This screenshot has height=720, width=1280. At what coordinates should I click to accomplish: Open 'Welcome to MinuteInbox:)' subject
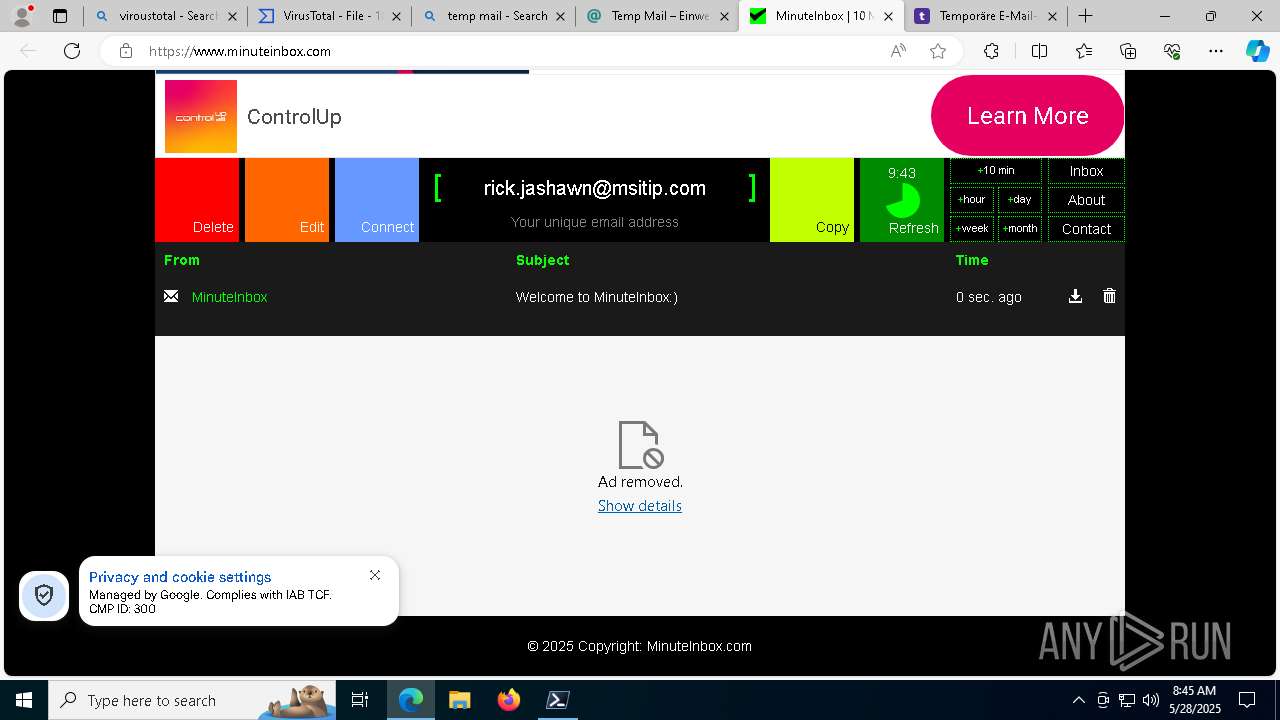pyautogui.click(x=597, y=297)
